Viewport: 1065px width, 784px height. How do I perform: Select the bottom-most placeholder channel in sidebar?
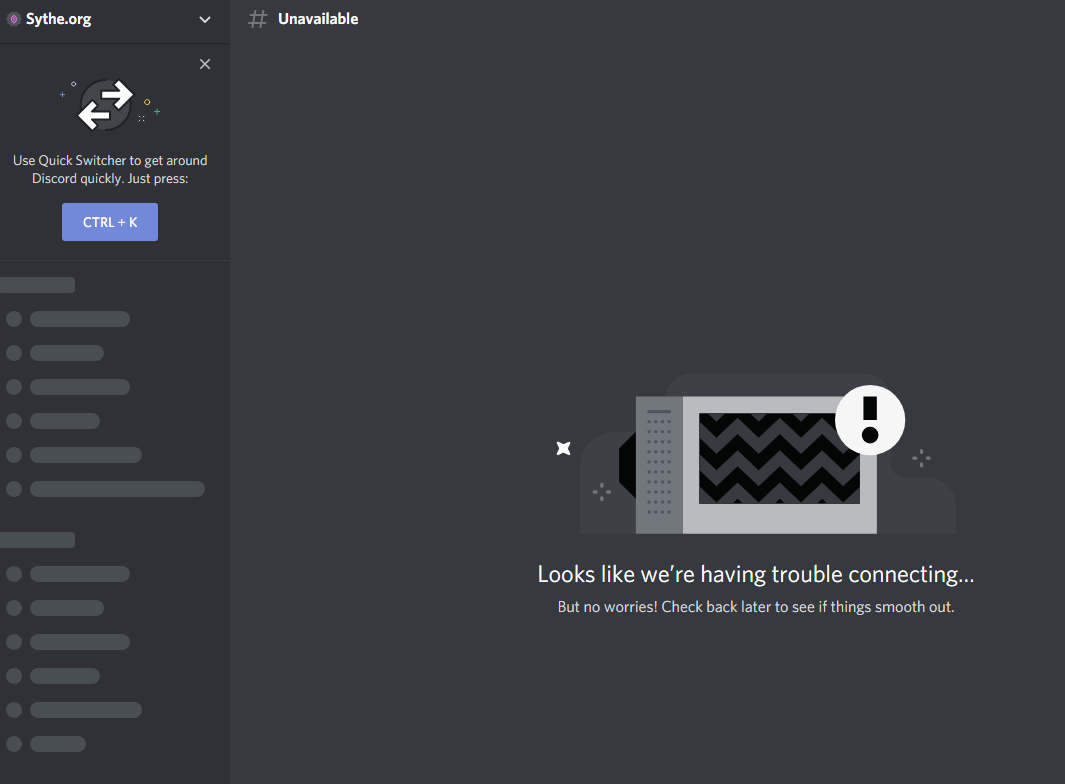click(x=57, y=744)
